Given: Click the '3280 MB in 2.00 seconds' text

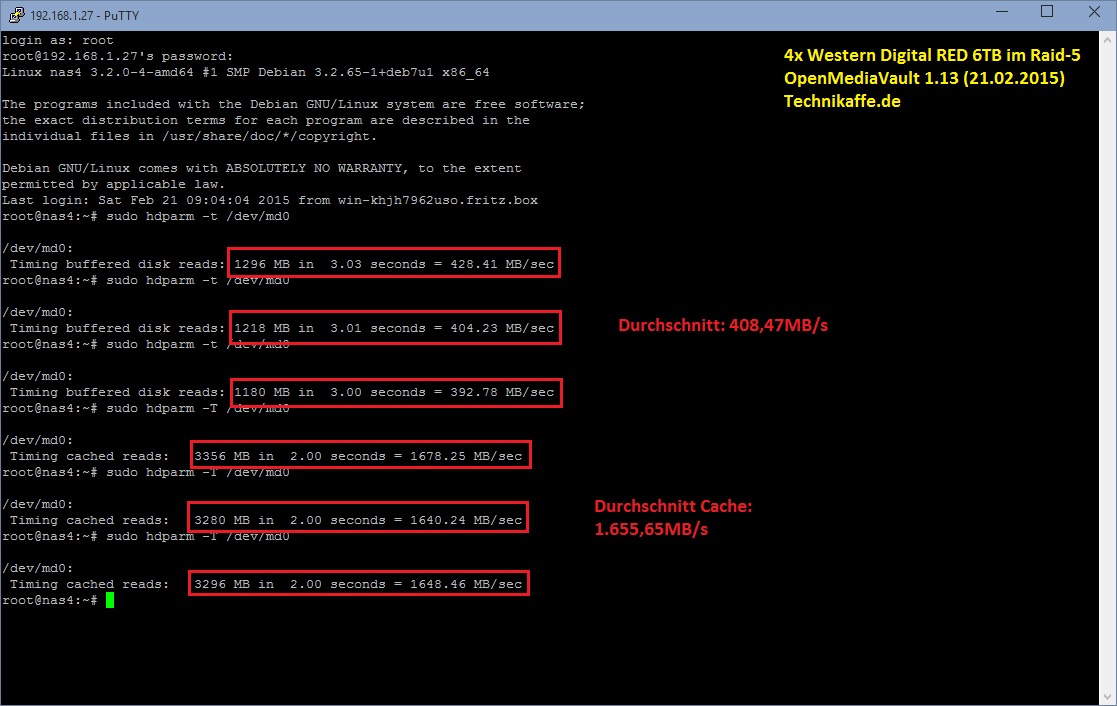Looking at the screenshot, I should click(x=290, y=521).
